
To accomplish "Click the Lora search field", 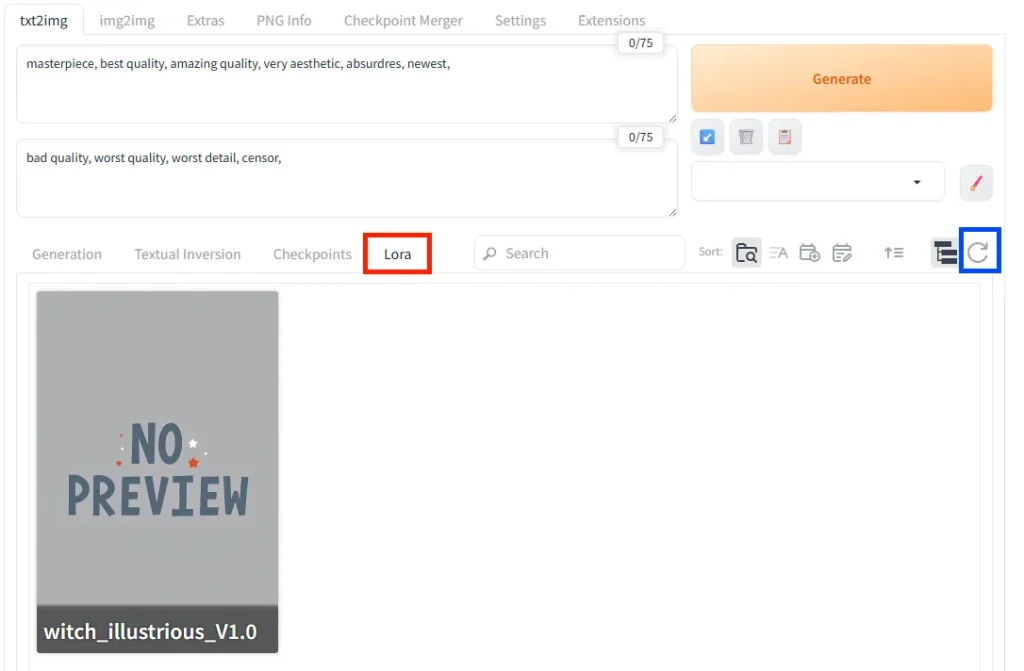I will [x=579, y=254].
